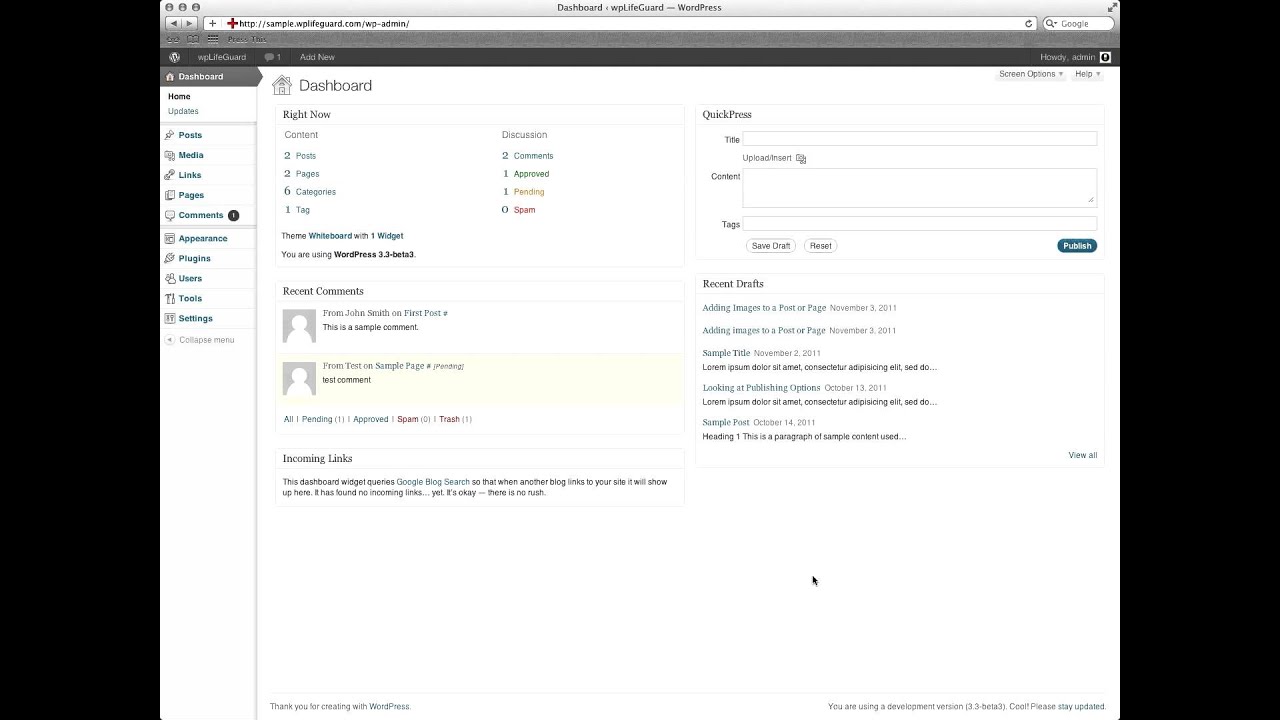Click the Test commenter's avatar
The width and height of the screenshot is (1280, 720).
click(299, 379)
